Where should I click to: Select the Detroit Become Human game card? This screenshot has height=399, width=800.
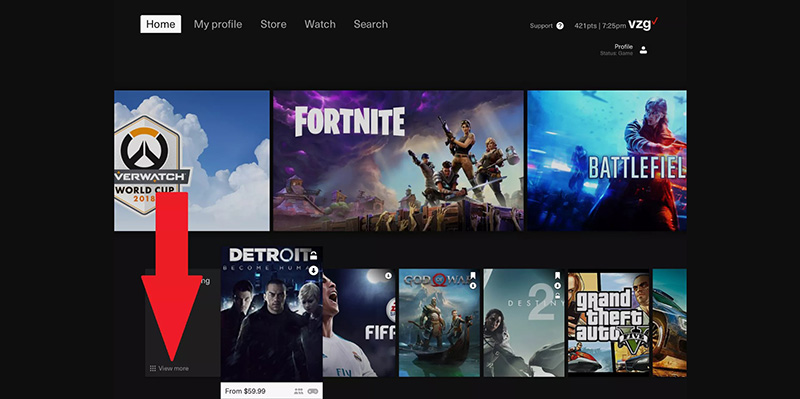tap(271, 314)
